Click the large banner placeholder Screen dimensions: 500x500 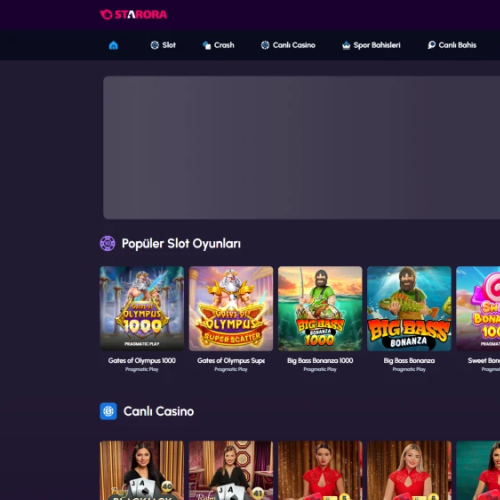[301, 148]
